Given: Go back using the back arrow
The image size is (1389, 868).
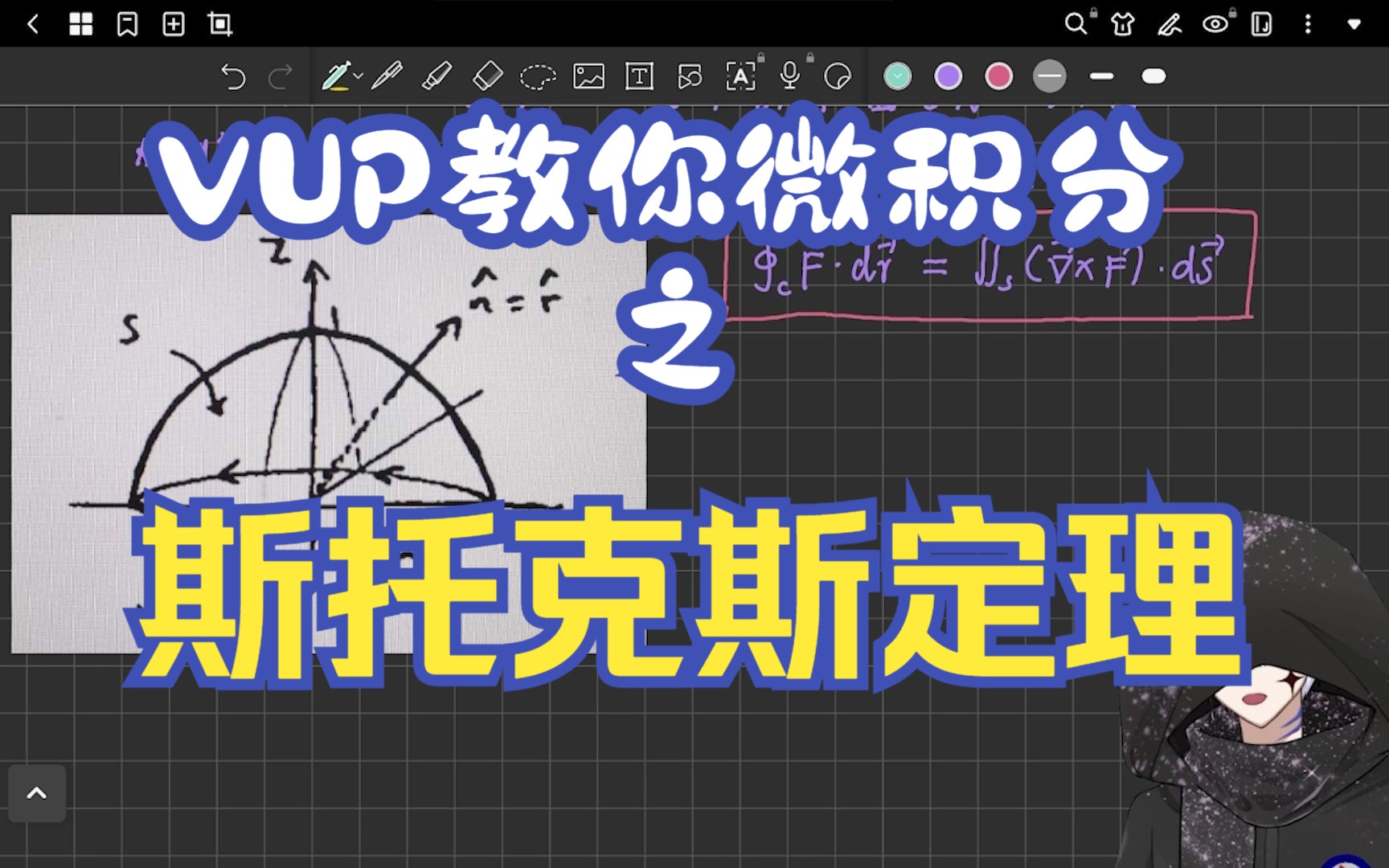Looking at the screenshot, I should coord(33,24).
